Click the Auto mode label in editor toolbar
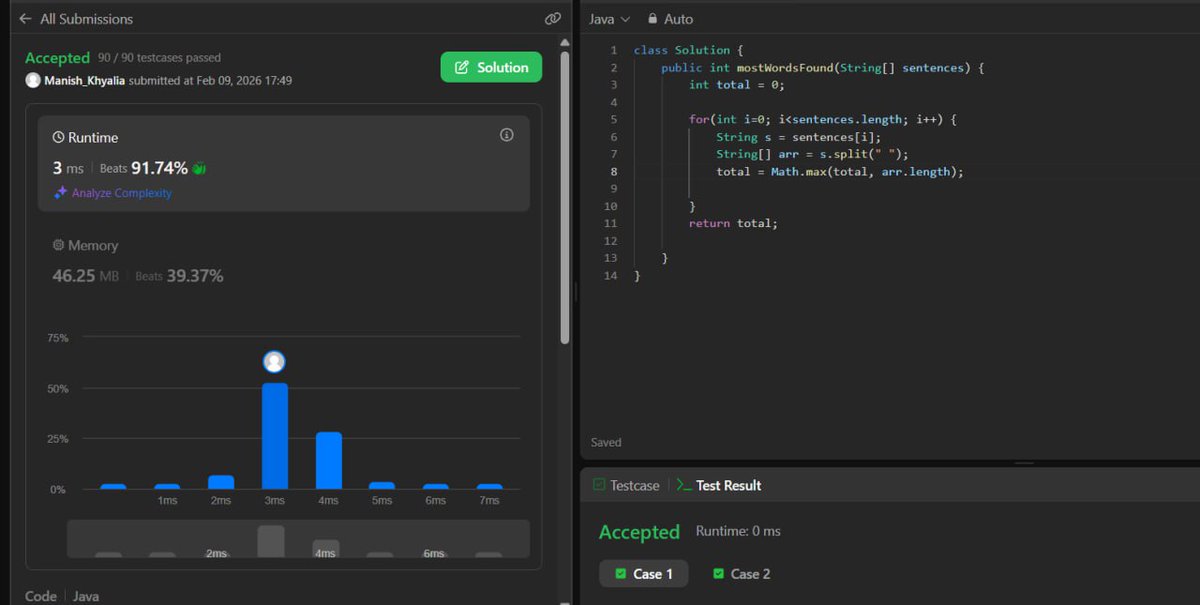This screenshot has width=1200, height=605. pyautogui.click(x=678, y=19)
